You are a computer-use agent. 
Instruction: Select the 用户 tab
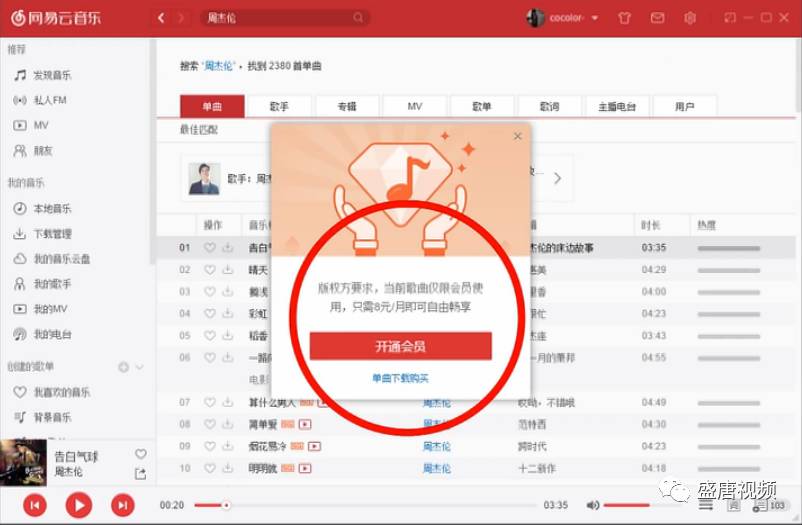(x=684, y=106)
